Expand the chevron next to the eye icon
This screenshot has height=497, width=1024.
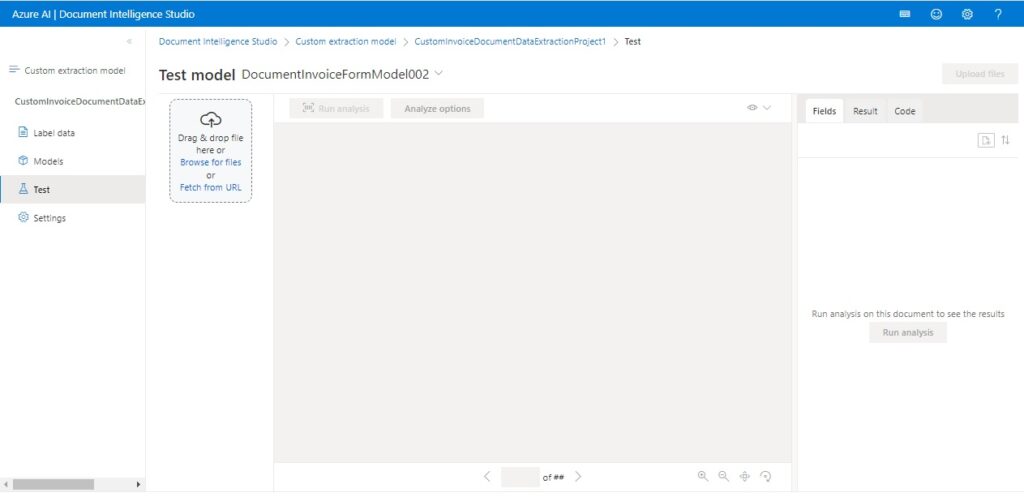pos(767,108)
